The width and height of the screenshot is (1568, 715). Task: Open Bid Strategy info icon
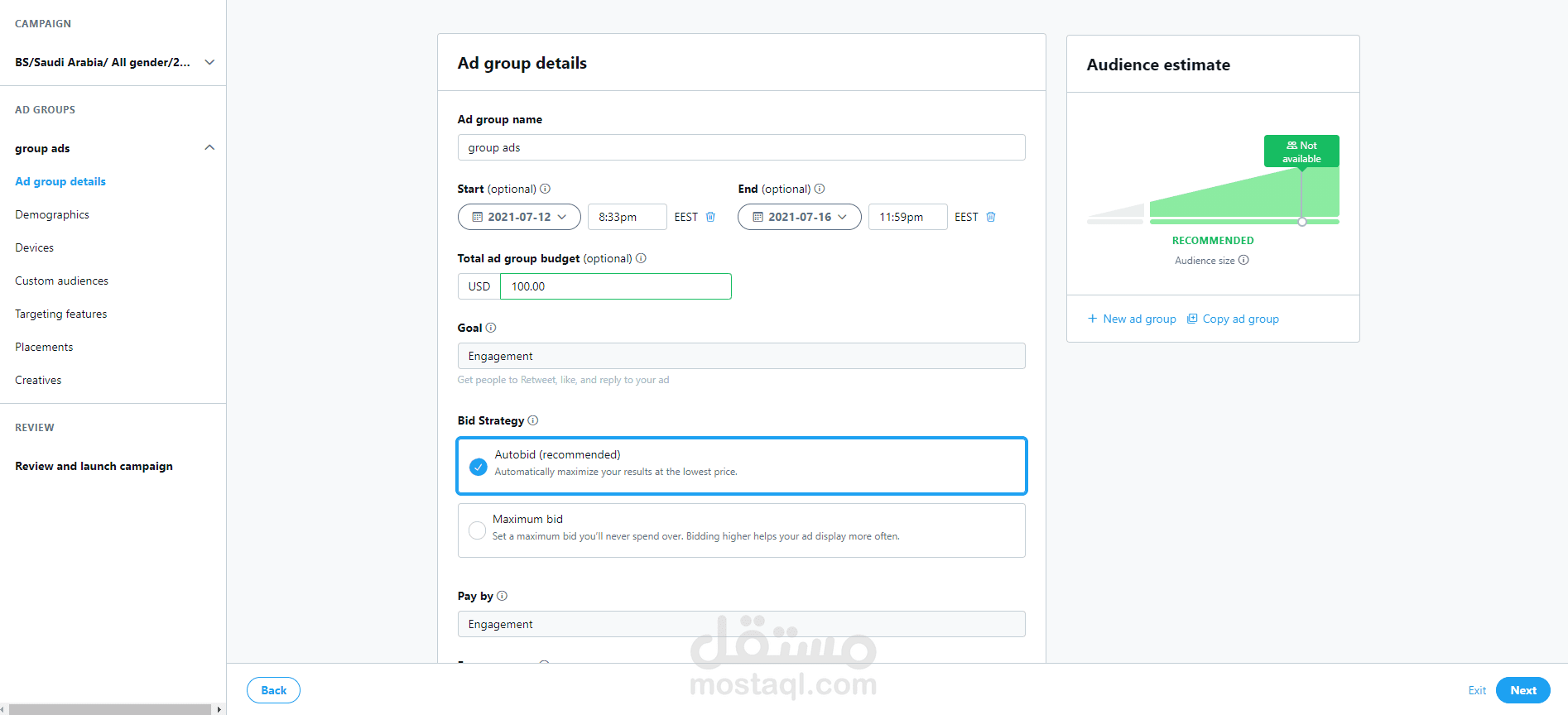tap(533, 420)
